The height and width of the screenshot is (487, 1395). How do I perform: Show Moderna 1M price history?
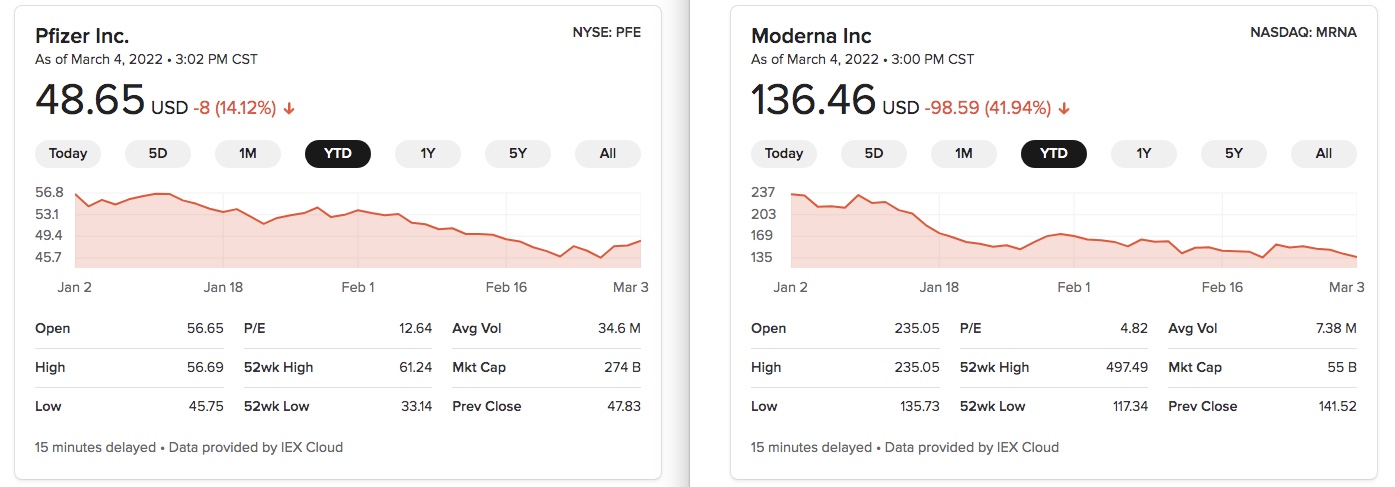tap(964, 153)
